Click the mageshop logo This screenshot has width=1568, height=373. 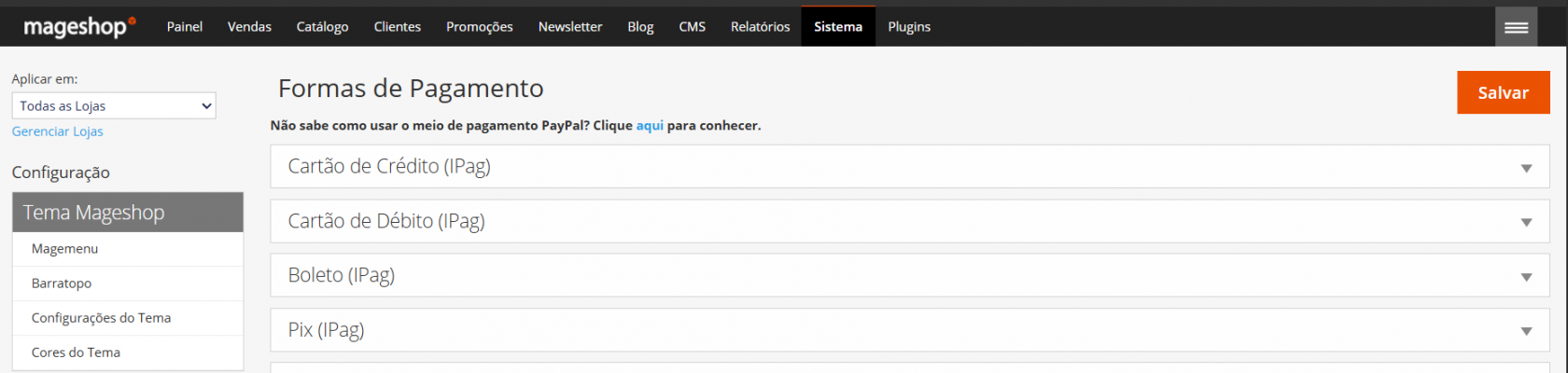[79, 27]
